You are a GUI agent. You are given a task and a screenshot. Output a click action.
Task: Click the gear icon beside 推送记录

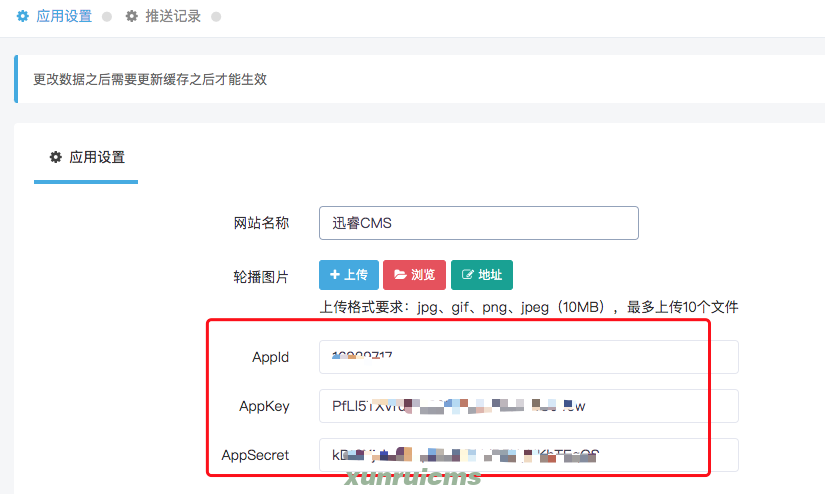point(132,16)
